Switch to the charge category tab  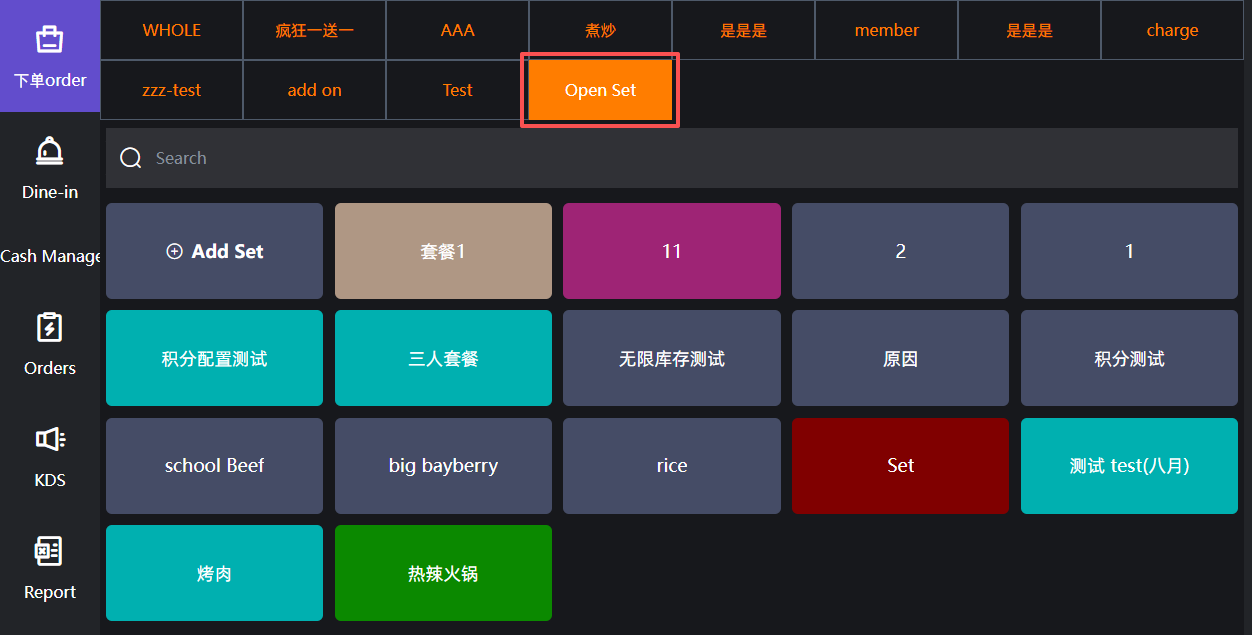coord(1172,30)
